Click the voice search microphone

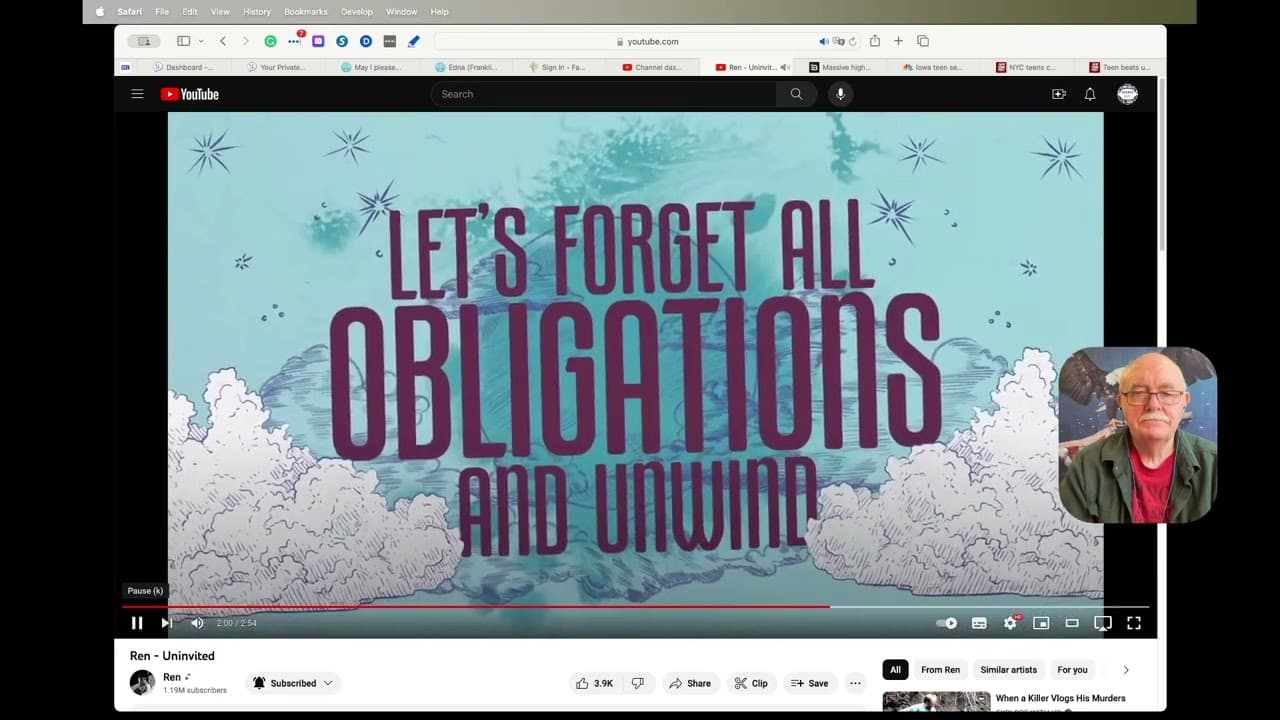point(840,94)
